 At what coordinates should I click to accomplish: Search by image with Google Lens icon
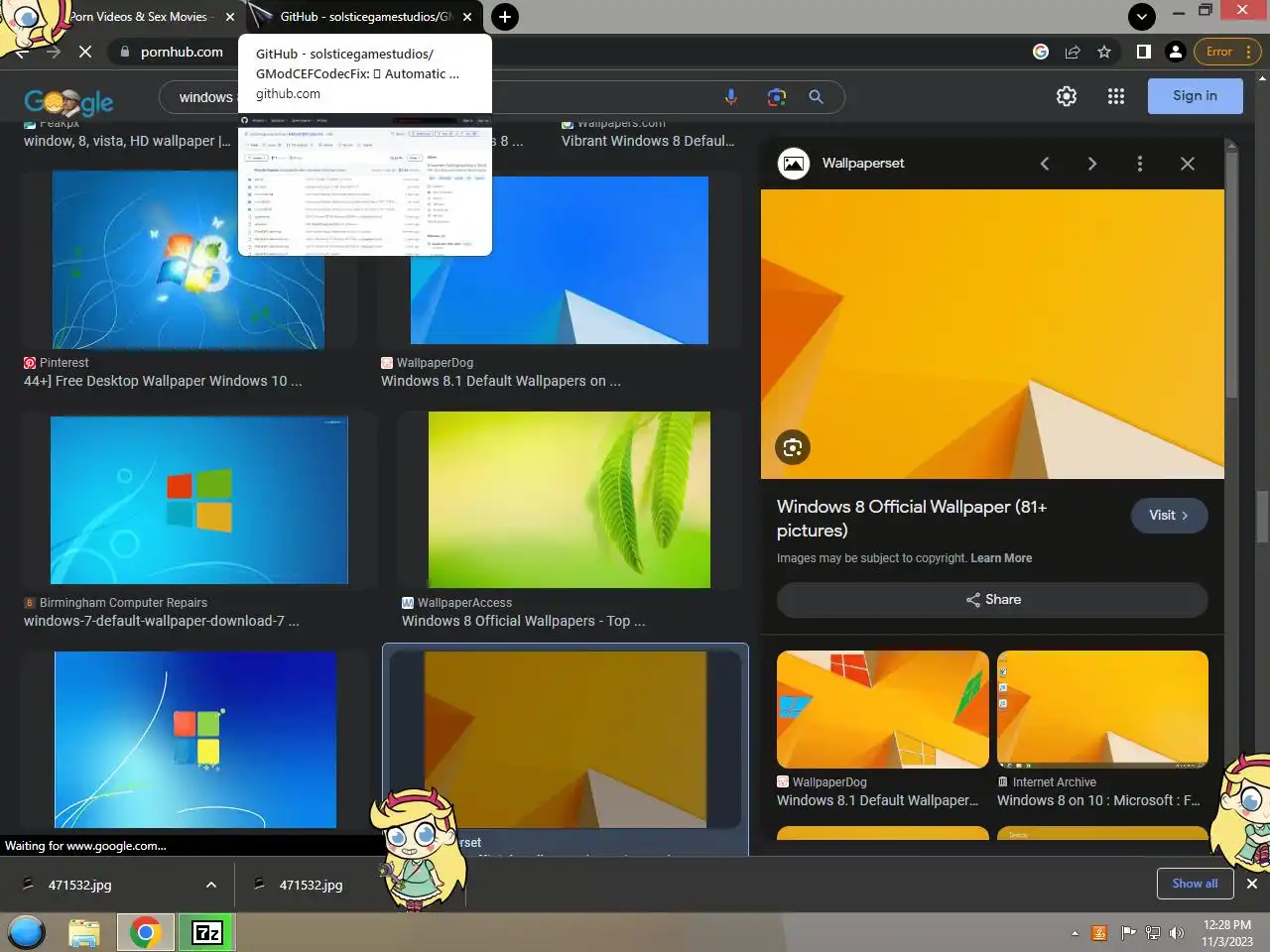776,97
